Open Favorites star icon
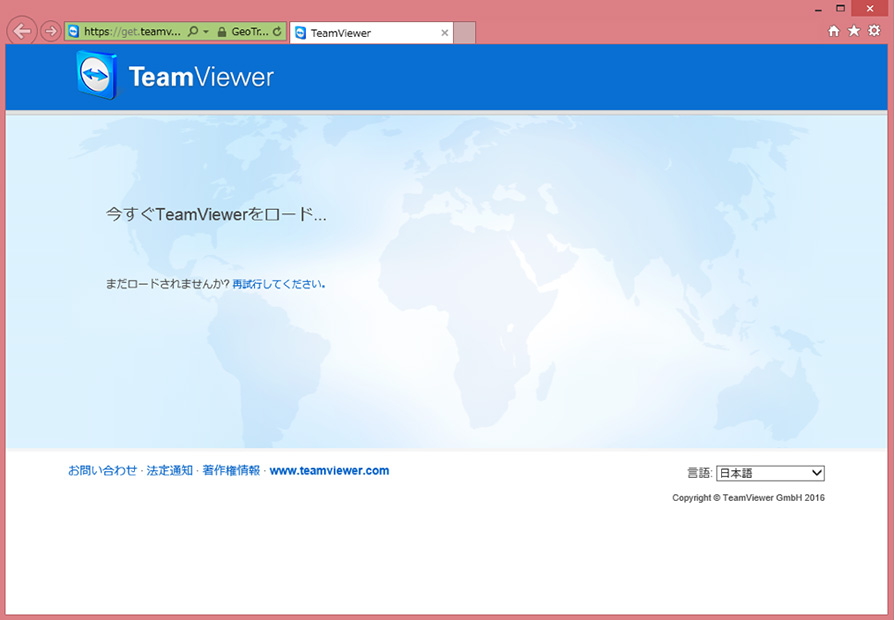 (854, 31)
